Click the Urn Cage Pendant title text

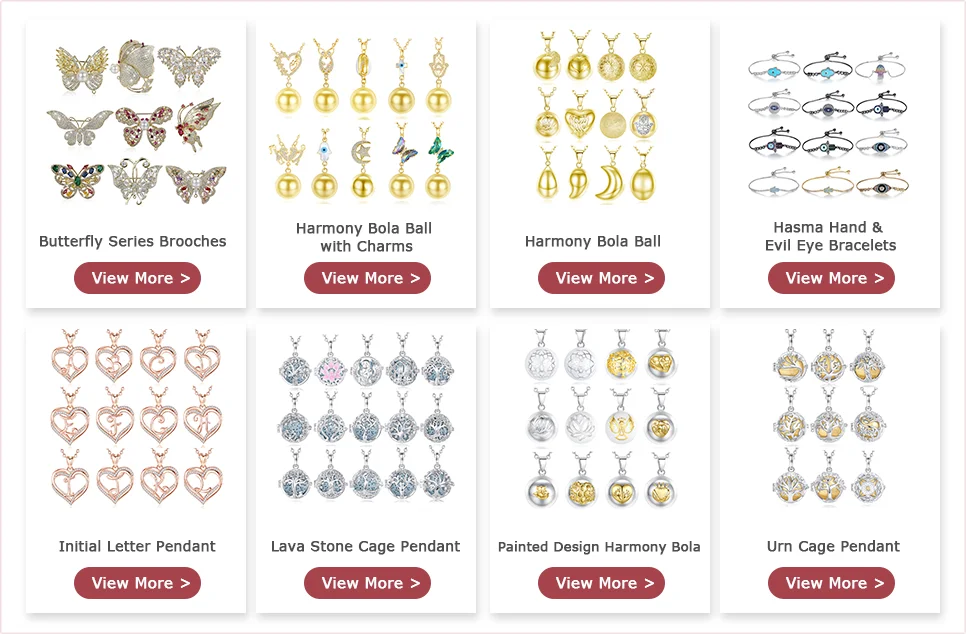tap(833, 547)
